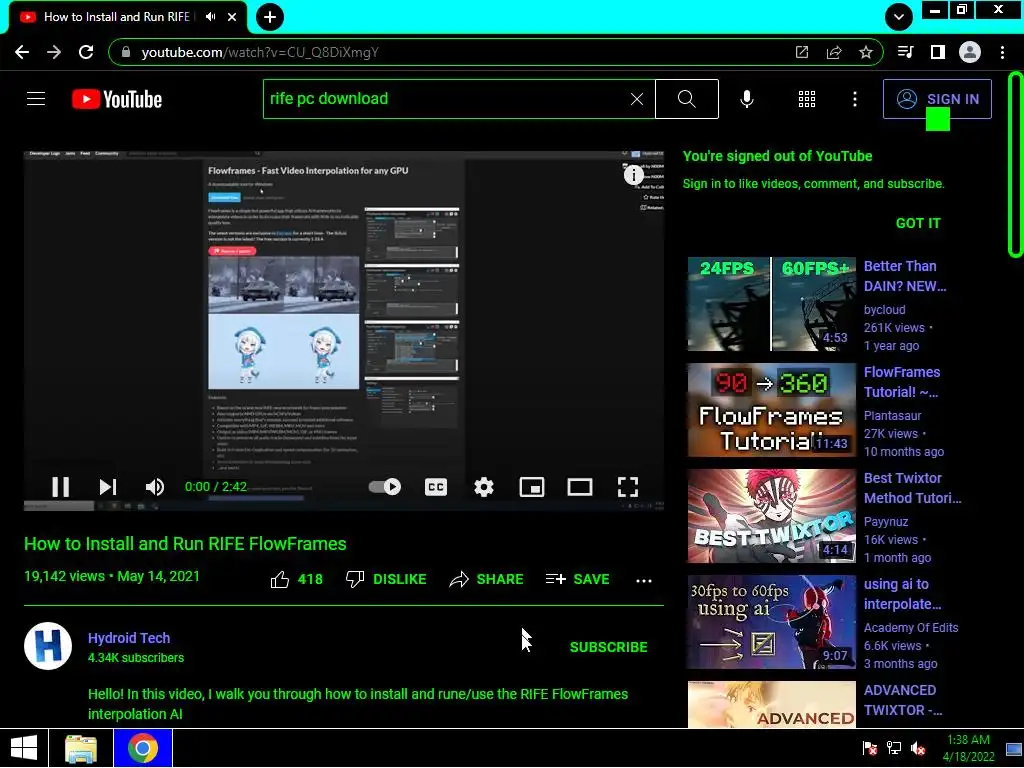Open the Chrome three-dot menu
The image size is (1024, 768).
pyautogui.click(x=1002, y=52)
